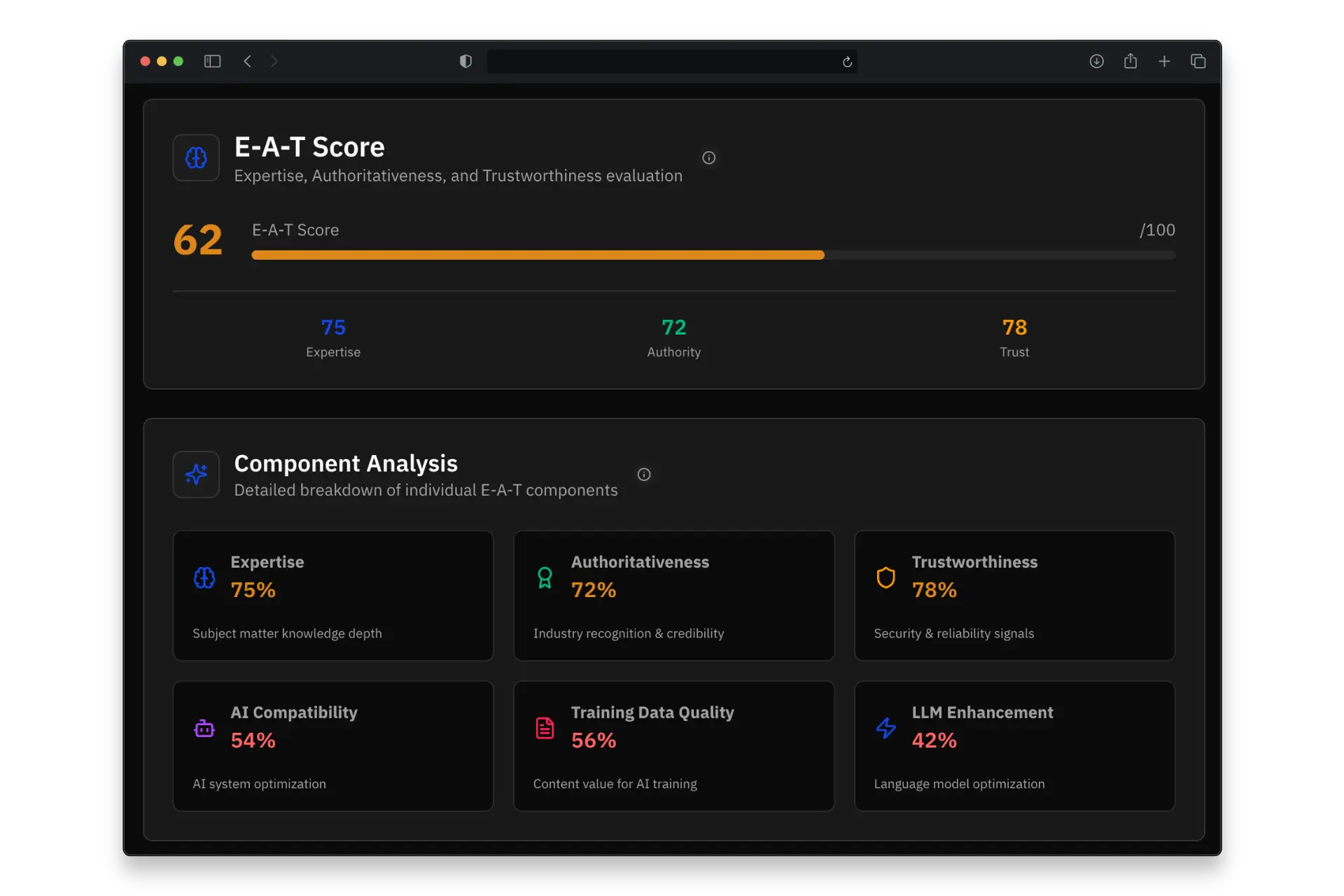1344x896 pixels.
Task: Go back with the browser back arrow
Action: [x=247, y=62]
